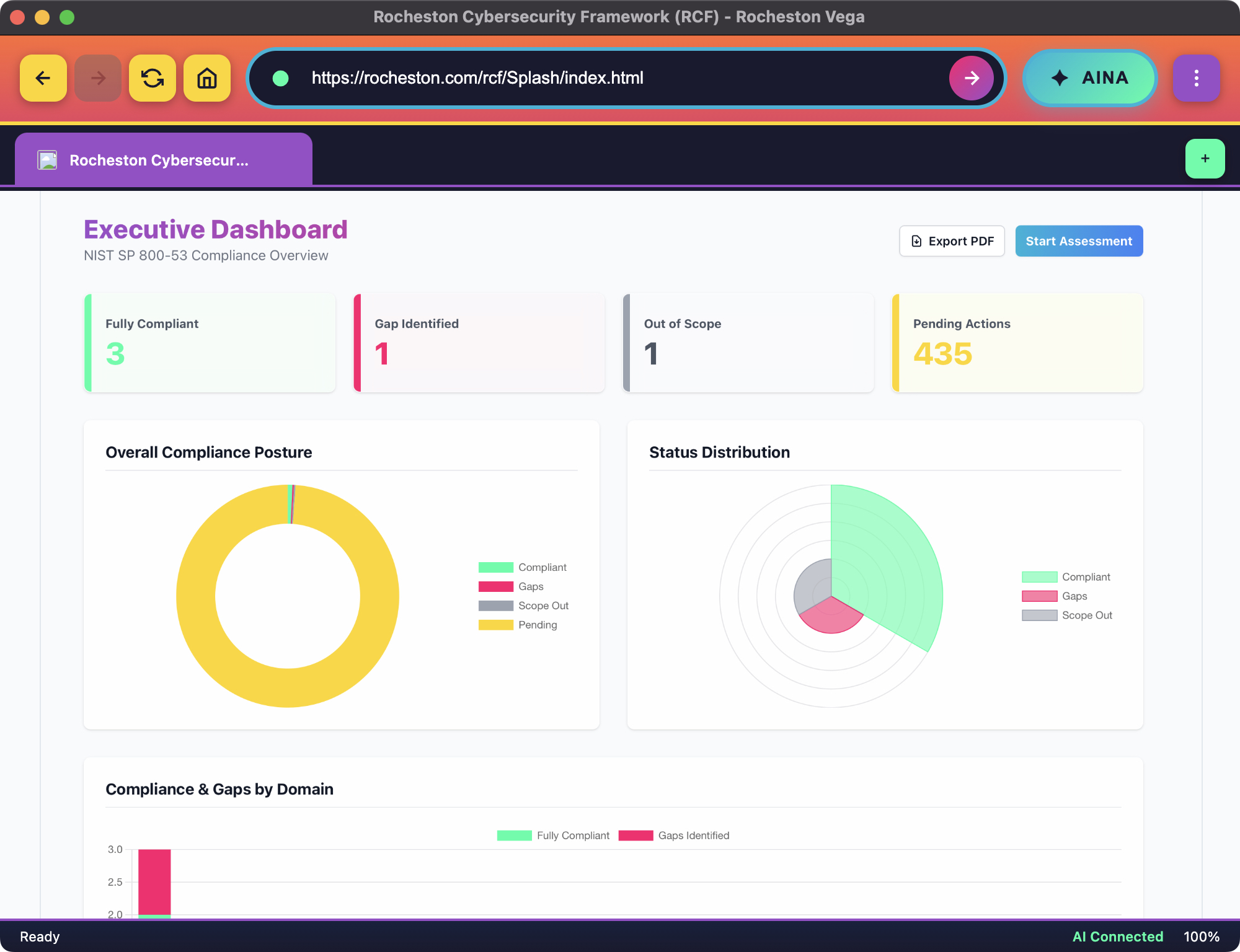Click the green secure status dot
1240x952 pixels.
pos(281,78)
